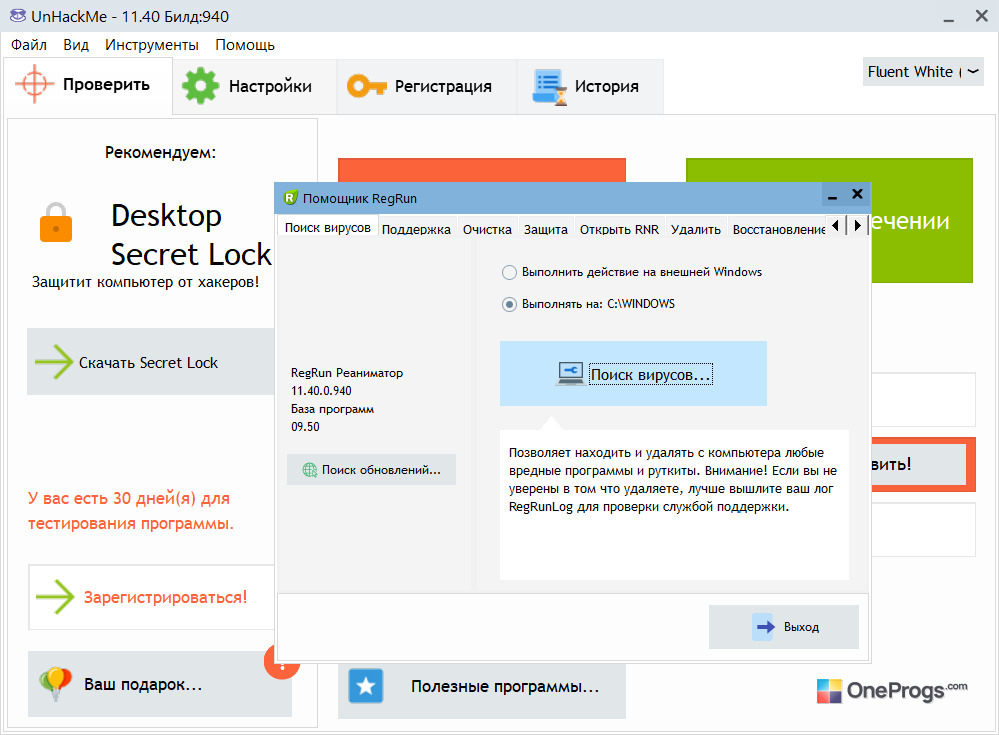Open Настройки via the green gear icon

pyautogui.click(x=200, y=85)
